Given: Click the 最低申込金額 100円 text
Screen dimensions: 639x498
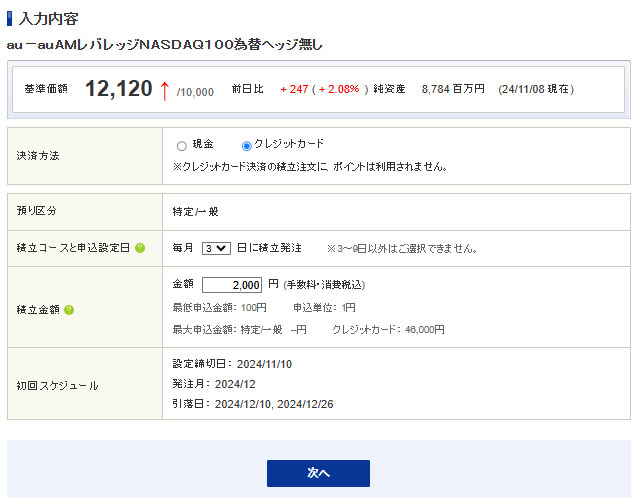Looking at the screenshot, I should pos(220,307).
